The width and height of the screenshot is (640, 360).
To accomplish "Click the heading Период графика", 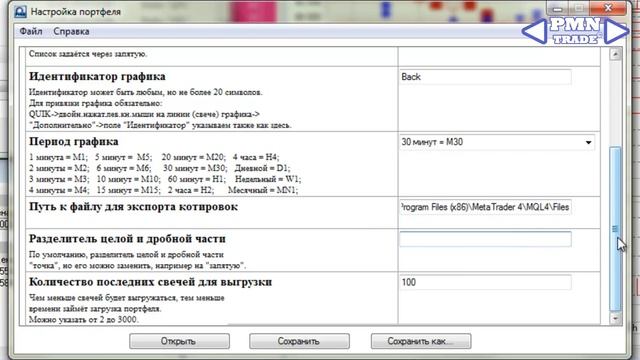I will click(74, 142).
